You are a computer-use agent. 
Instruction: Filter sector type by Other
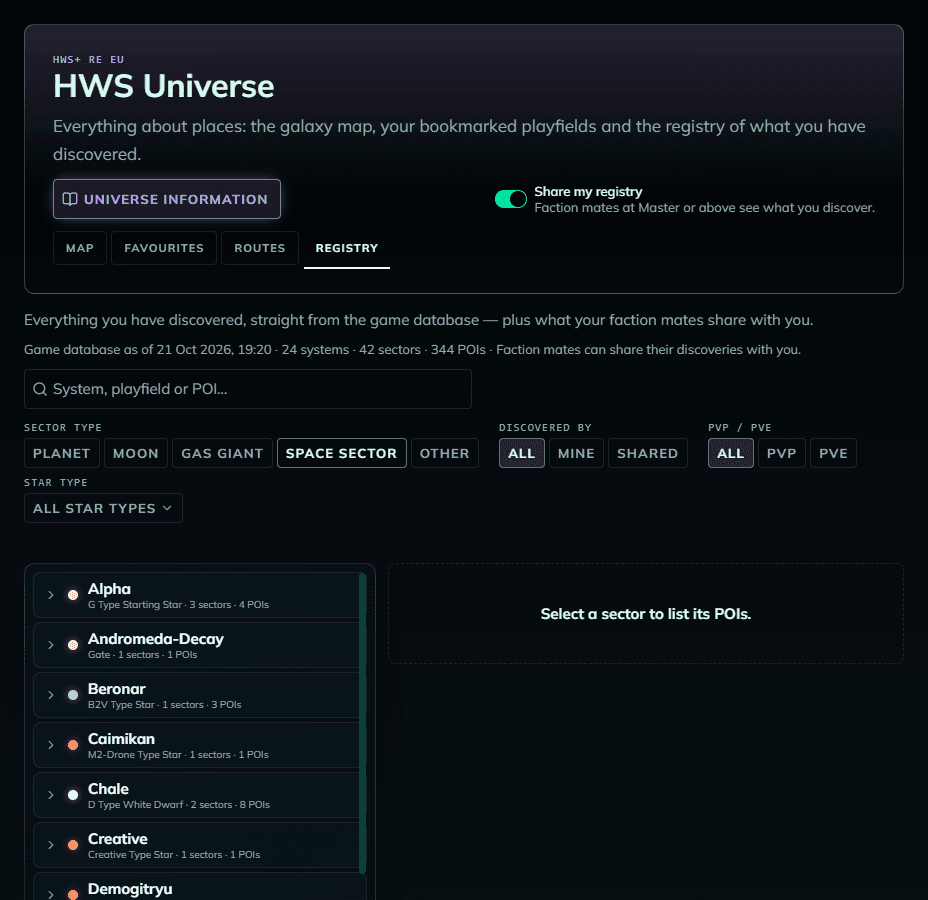[x=444, y=453]
